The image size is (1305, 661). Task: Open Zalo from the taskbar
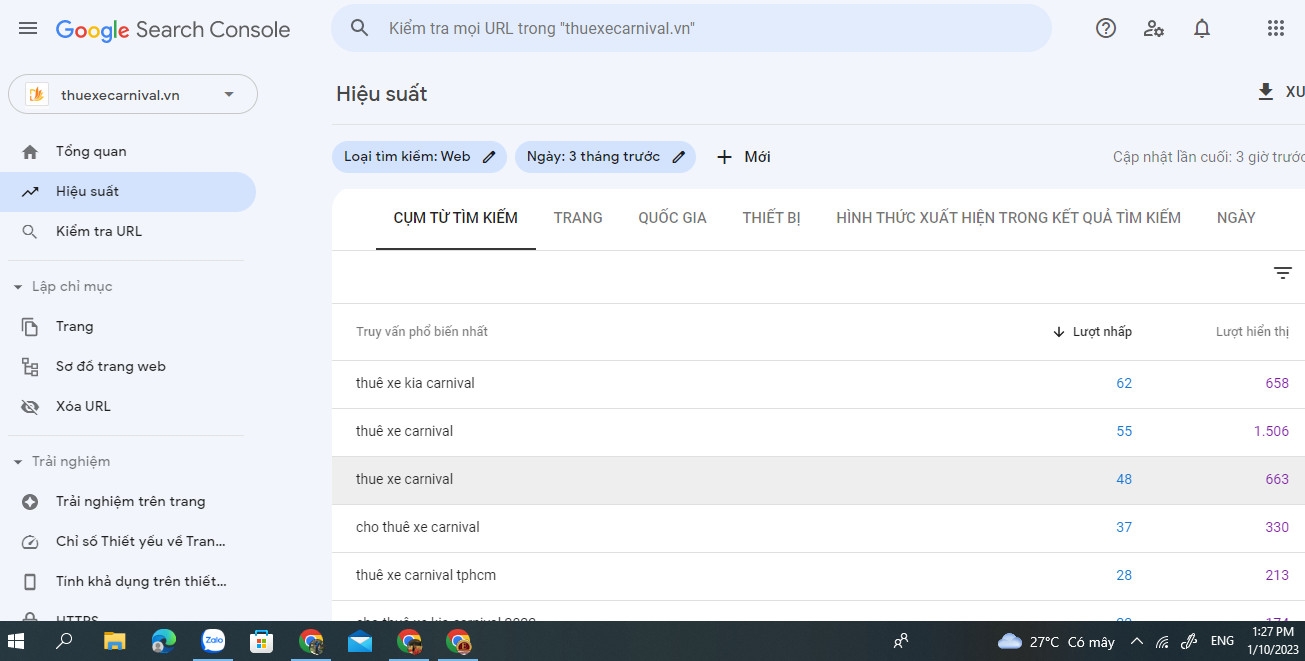(213, 641)
